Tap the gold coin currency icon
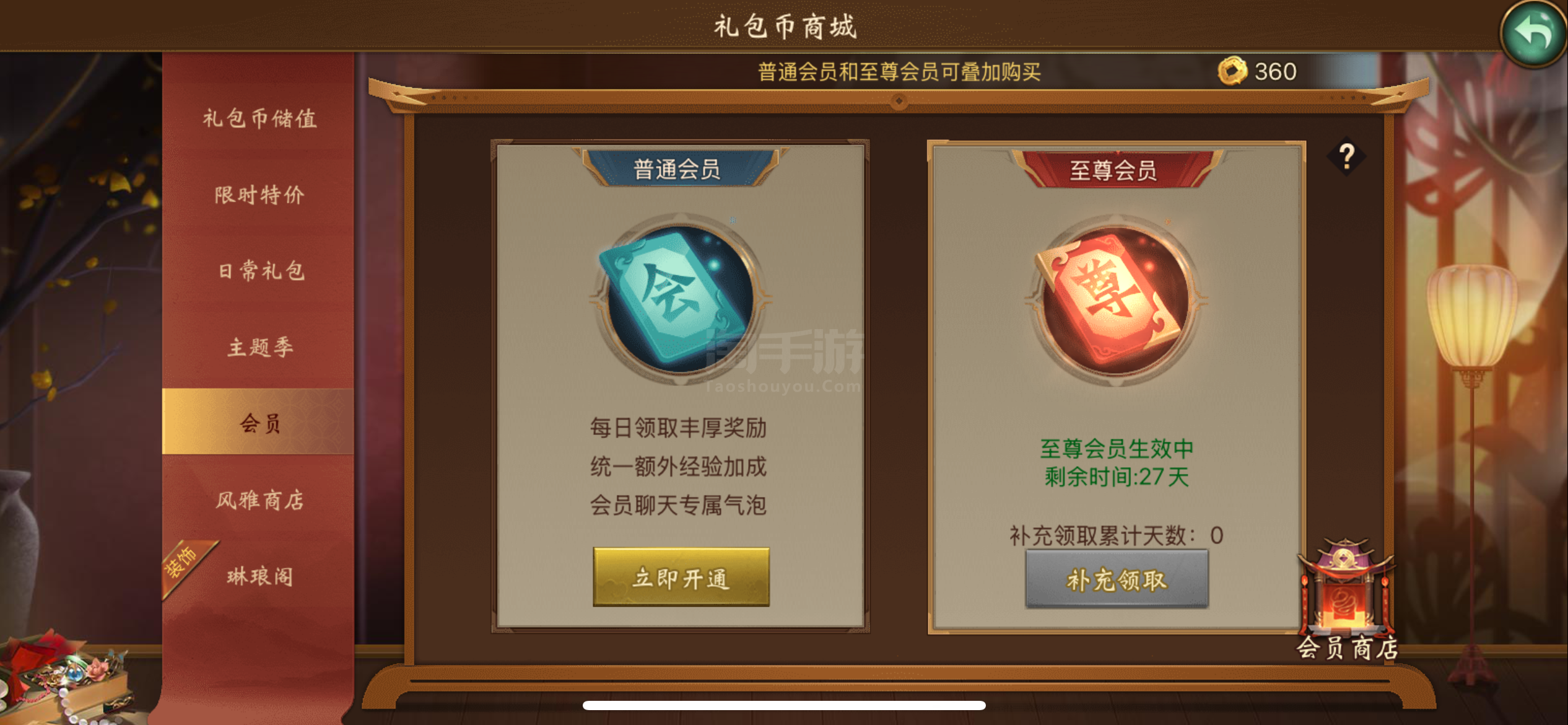Screen dimensions: 1568x725 [x=1232, y=71]
